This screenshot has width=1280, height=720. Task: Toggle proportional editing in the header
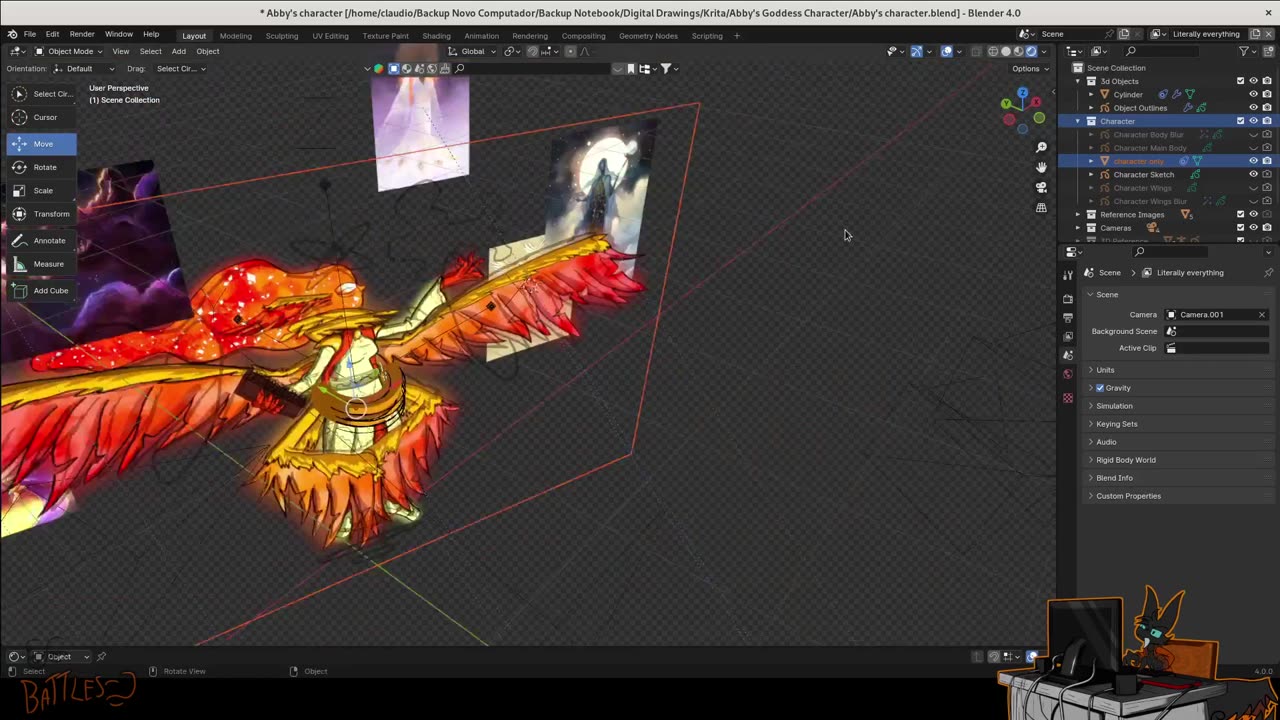(x=569, y=51)
